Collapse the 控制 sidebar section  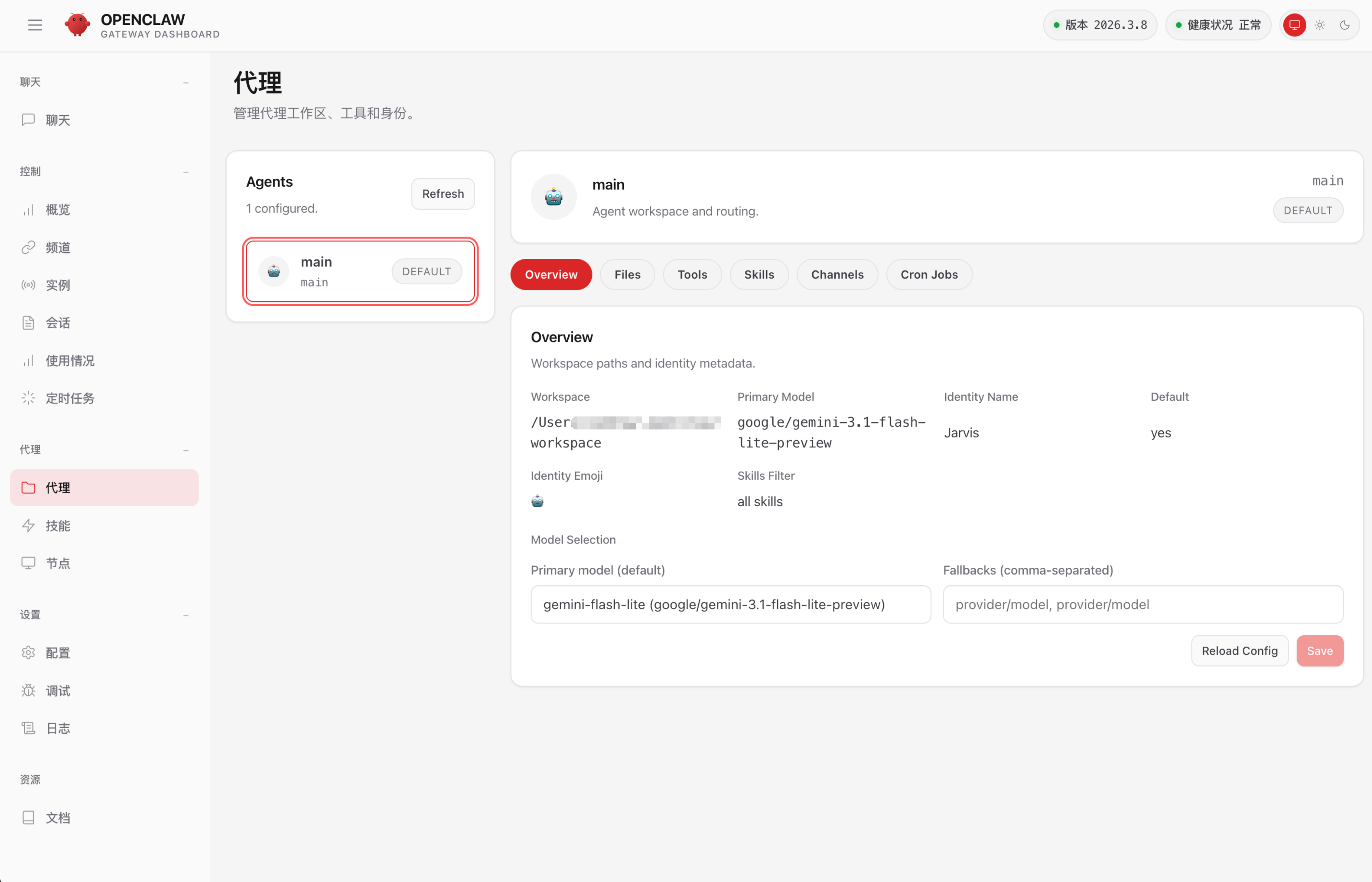tap(185, 172)
